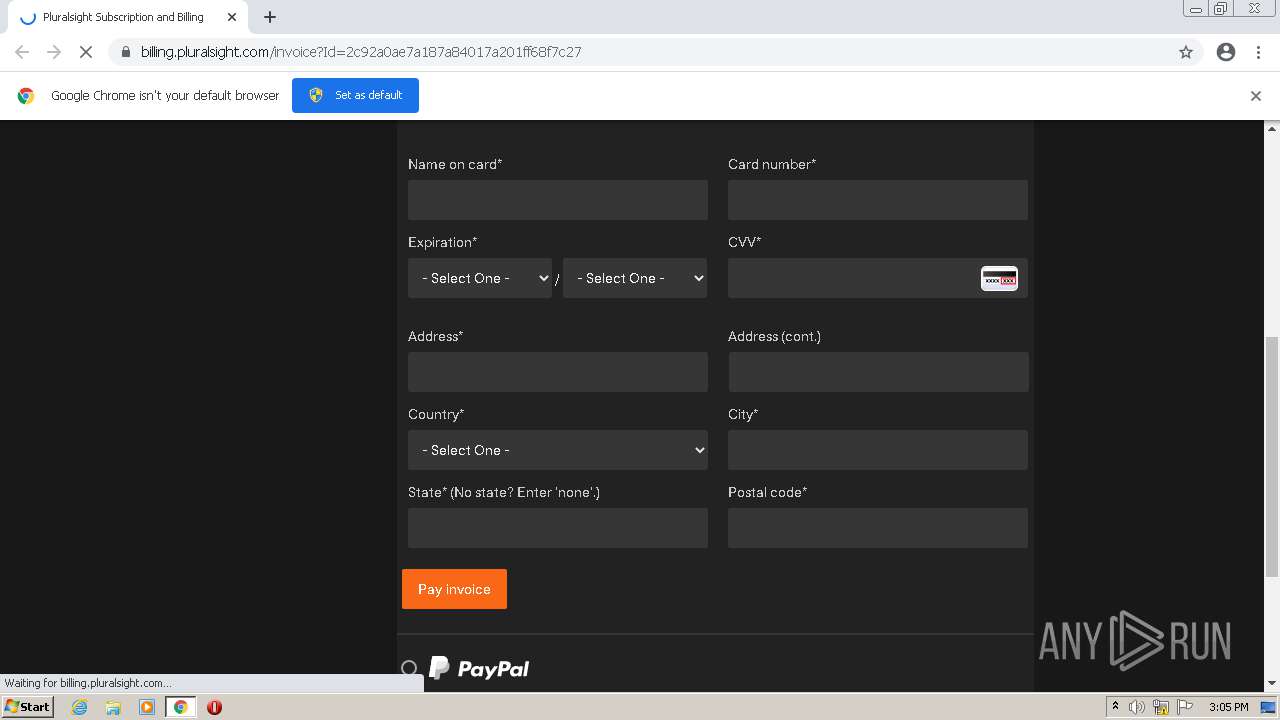Click the network icon in the tray
Viewport: 1280px width, 720px height.
pos(1161,707)
